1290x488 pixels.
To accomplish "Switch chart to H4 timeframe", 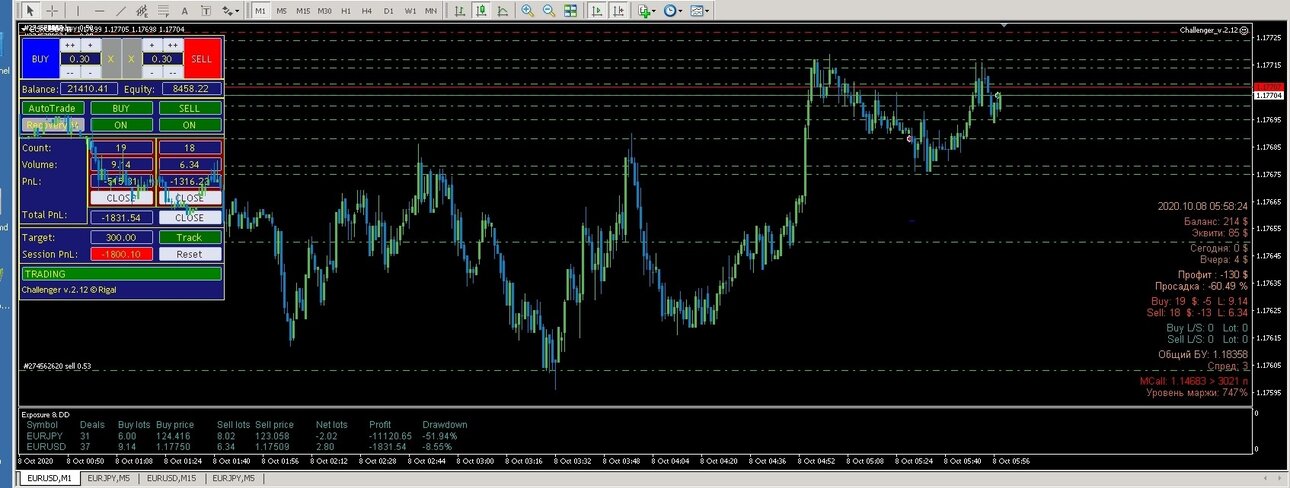I will coord(366,10).
